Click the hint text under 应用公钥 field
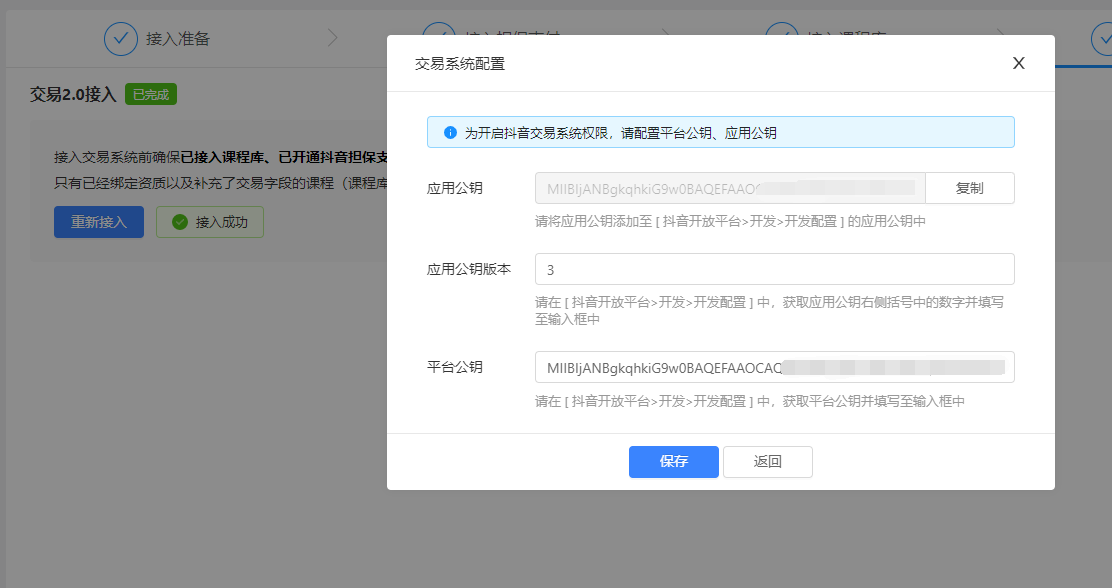This screenshot has width=1112, height=588. 730,221
